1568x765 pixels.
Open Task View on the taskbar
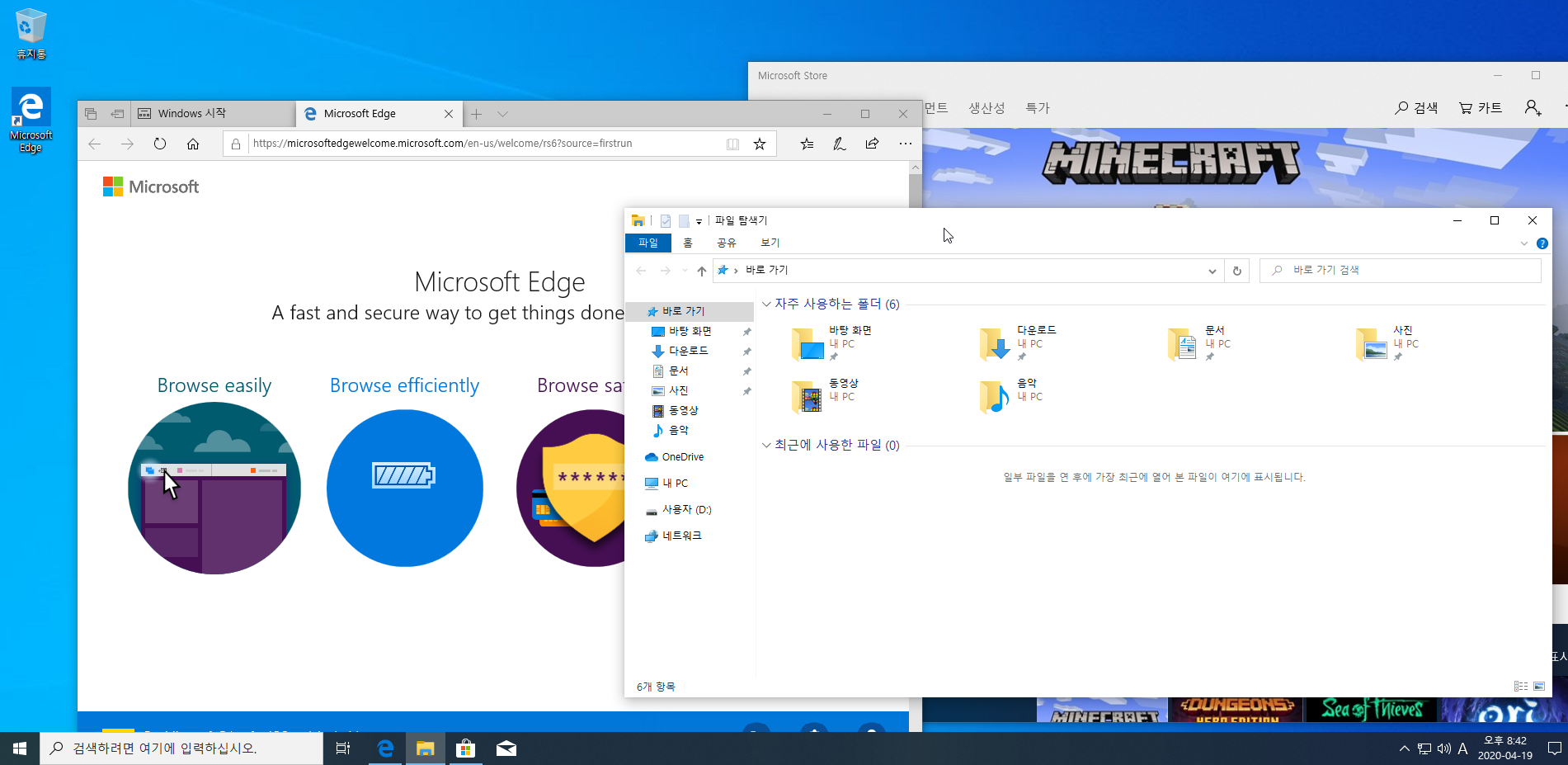coord(343,748)
